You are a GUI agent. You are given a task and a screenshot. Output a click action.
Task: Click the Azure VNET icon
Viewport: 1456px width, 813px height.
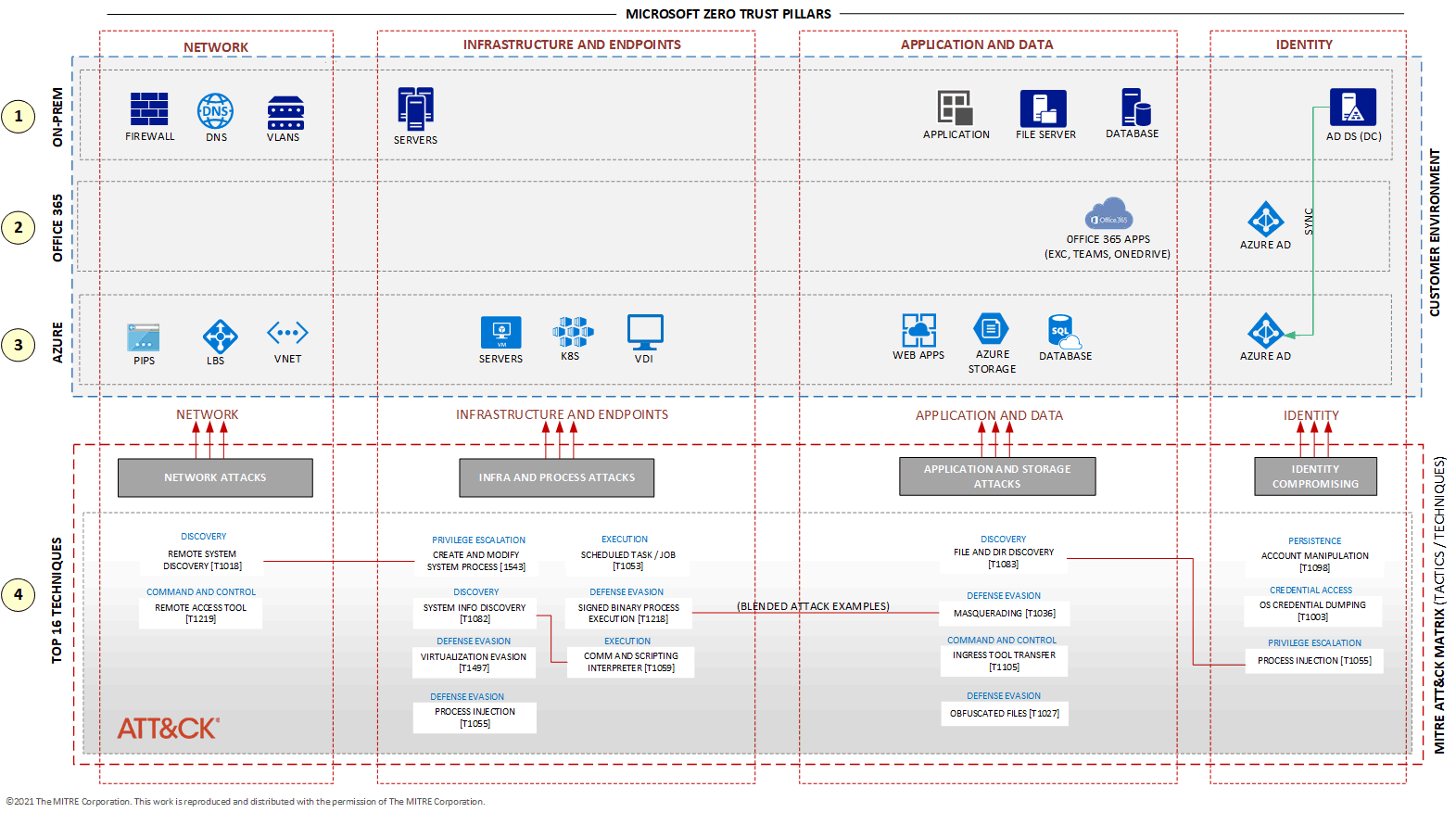coord(287,332)
